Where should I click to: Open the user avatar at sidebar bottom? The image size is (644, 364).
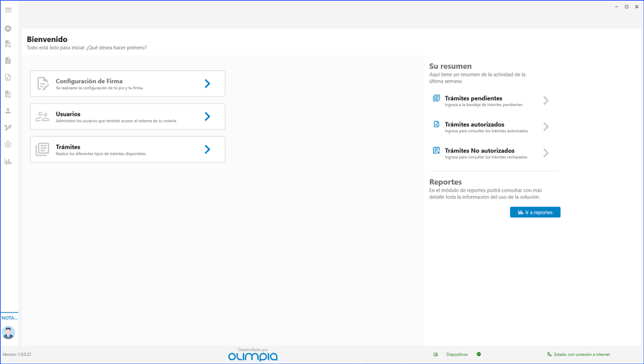(8, 332)
